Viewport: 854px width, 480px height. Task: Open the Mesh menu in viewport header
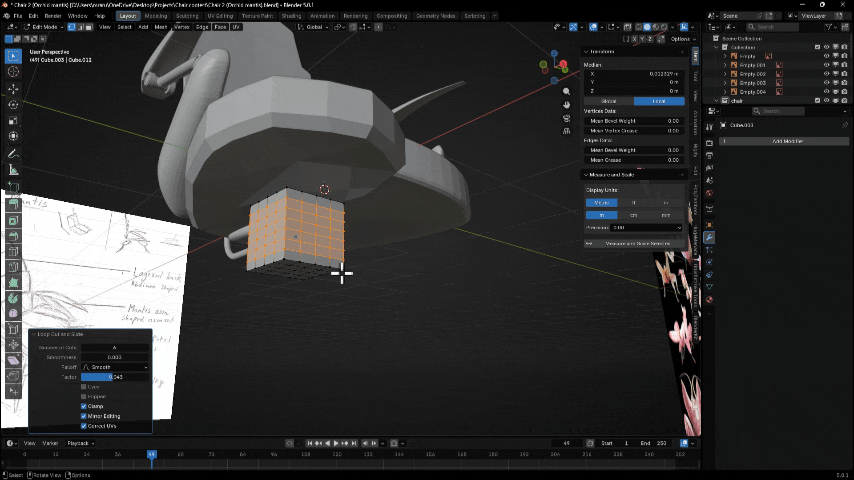tap(161, 27)
